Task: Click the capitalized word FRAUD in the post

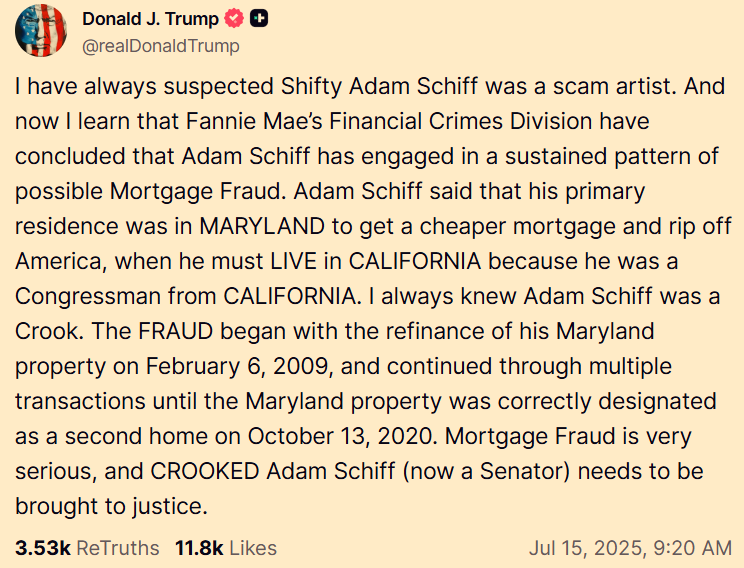Action: coord(176,331)
